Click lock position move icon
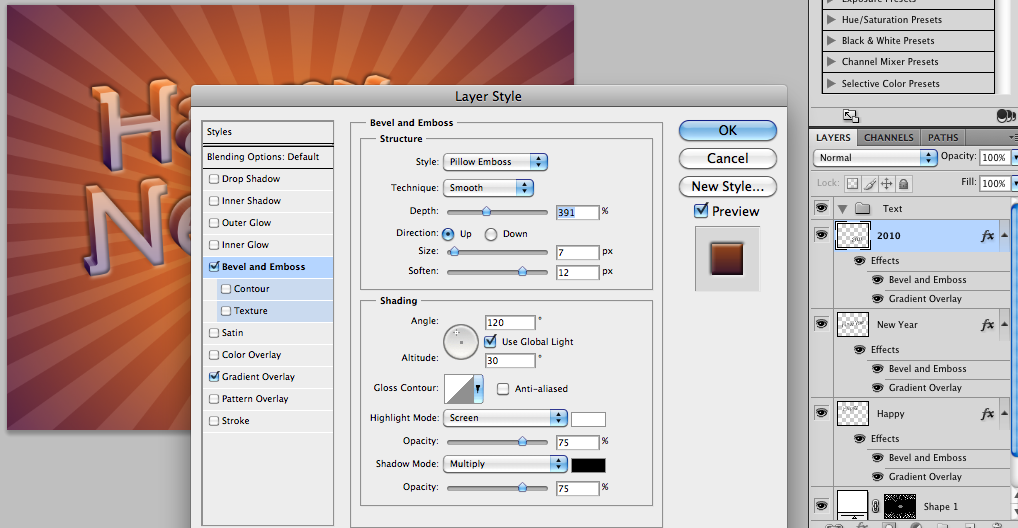 (886, 183)
